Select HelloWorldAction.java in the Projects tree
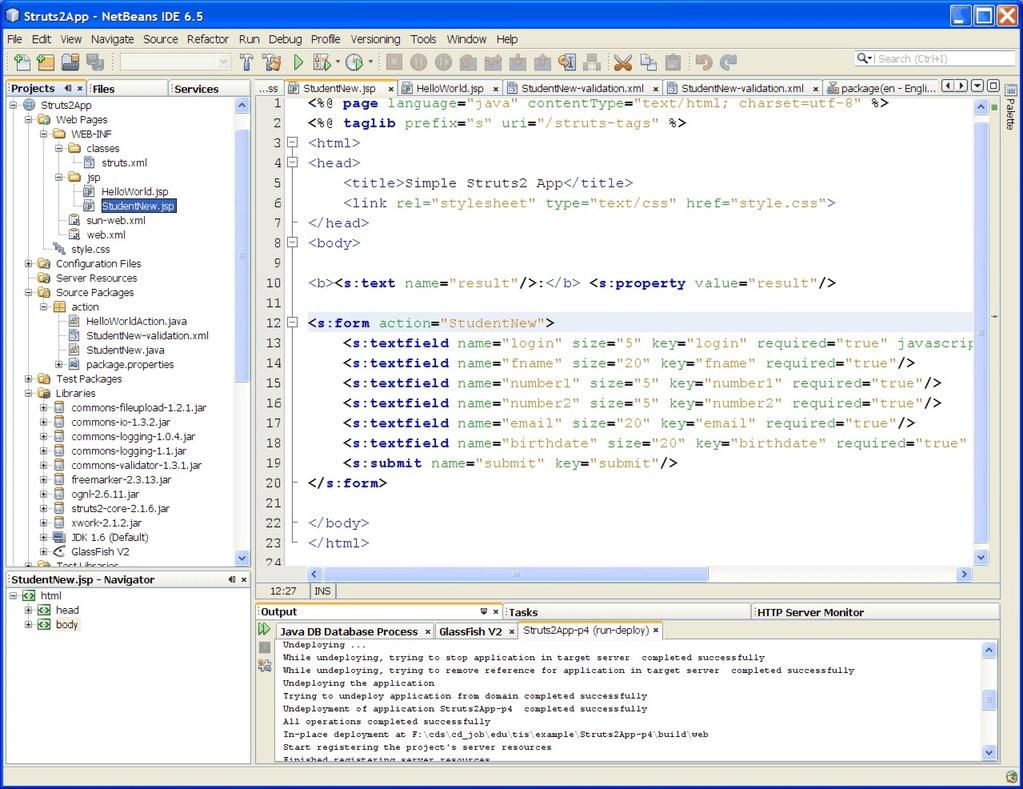 [136, 321]
